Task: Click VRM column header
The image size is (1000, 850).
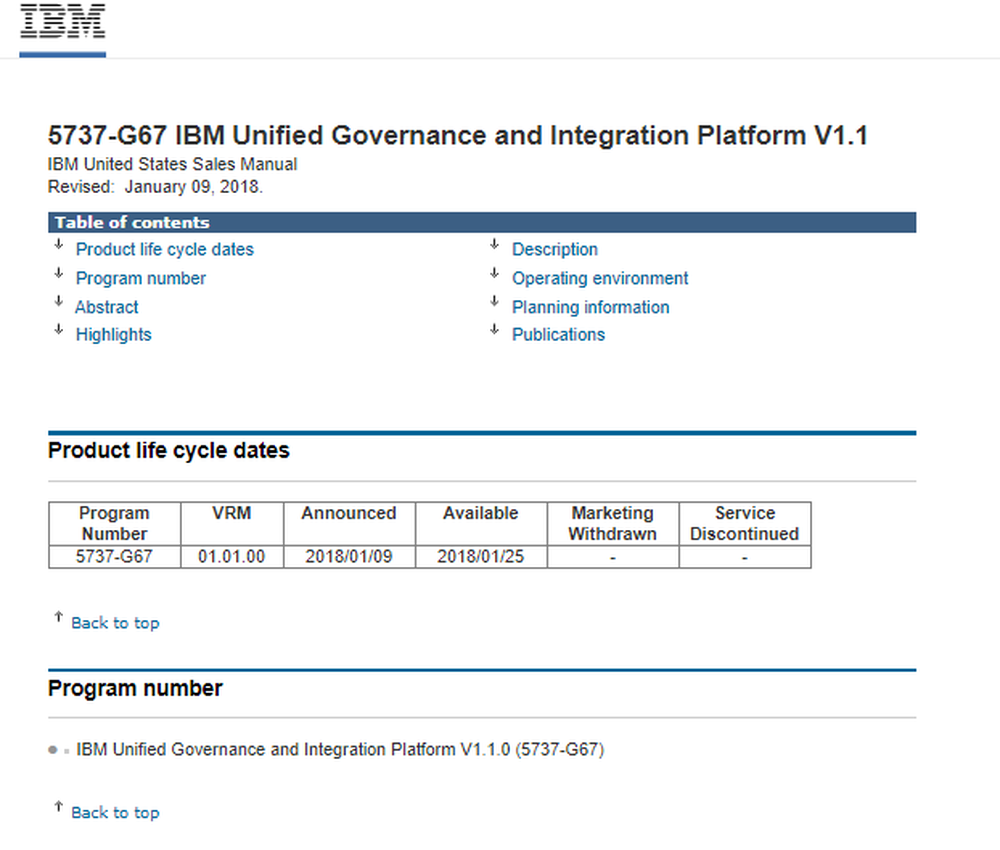Action: click(x=232, y=524)
